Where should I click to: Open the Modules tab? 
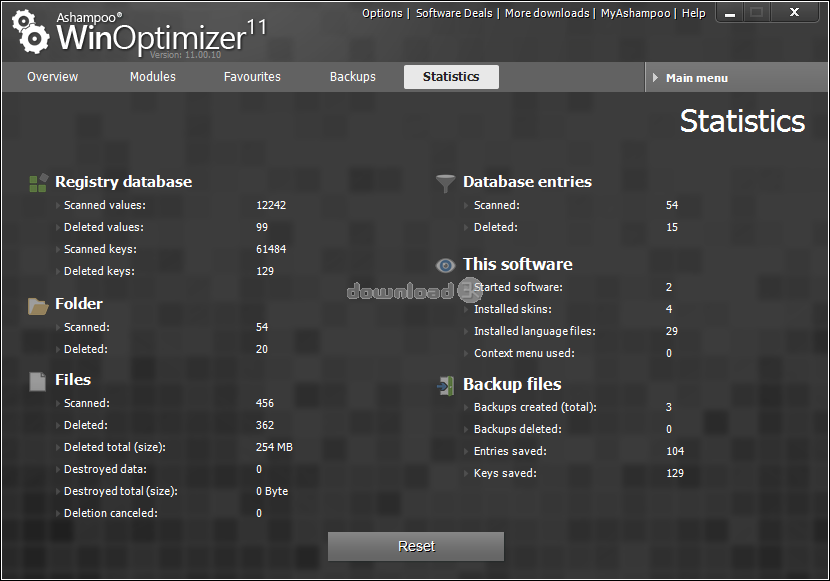153,77
